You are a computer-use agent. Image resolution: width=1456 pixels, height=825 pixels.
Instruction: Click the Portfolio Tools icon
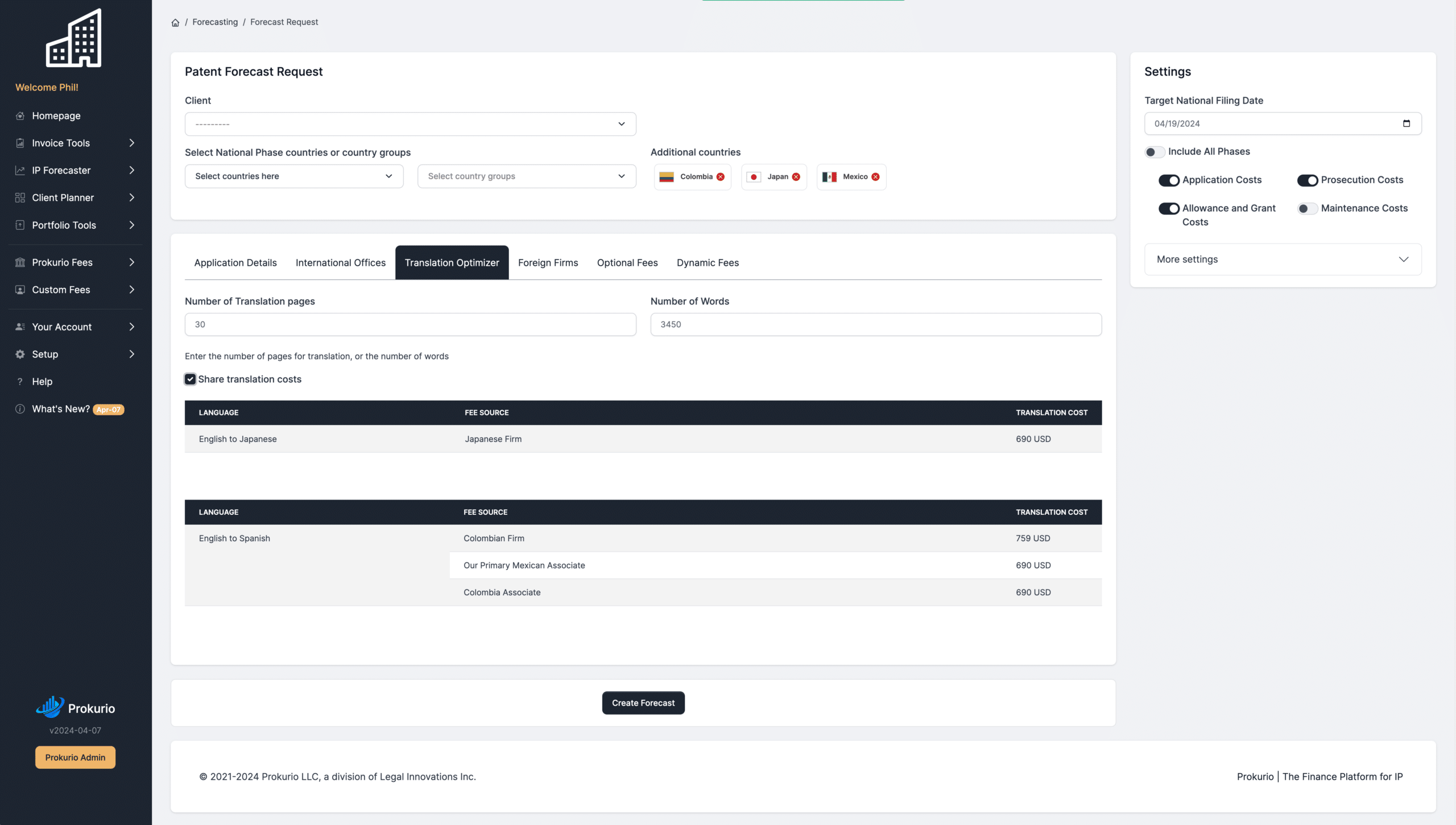click(x=20, y=225)
